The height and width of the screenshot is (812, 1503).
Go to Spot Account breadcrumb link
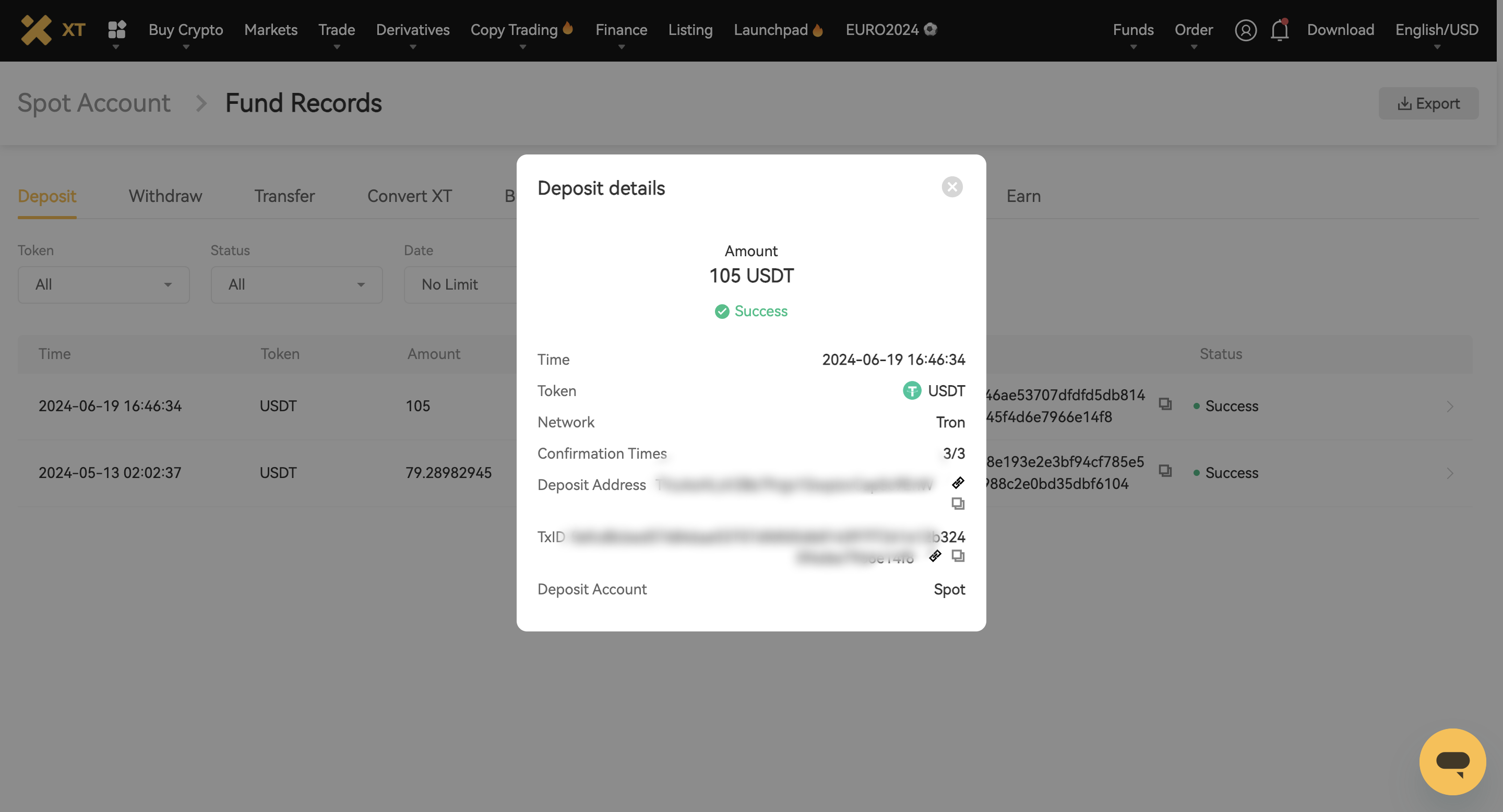click(94, 103)
